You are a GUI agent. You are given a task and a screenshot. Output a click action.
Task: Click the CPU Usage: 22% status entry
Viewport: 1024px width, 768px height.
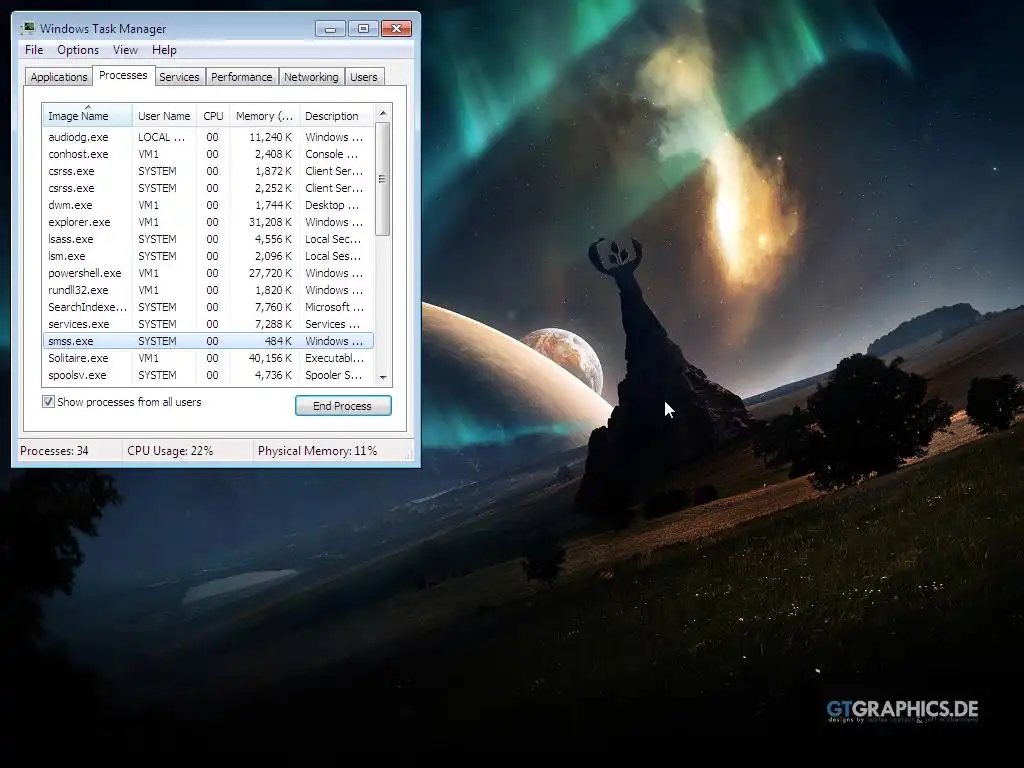tap(170, 451)
